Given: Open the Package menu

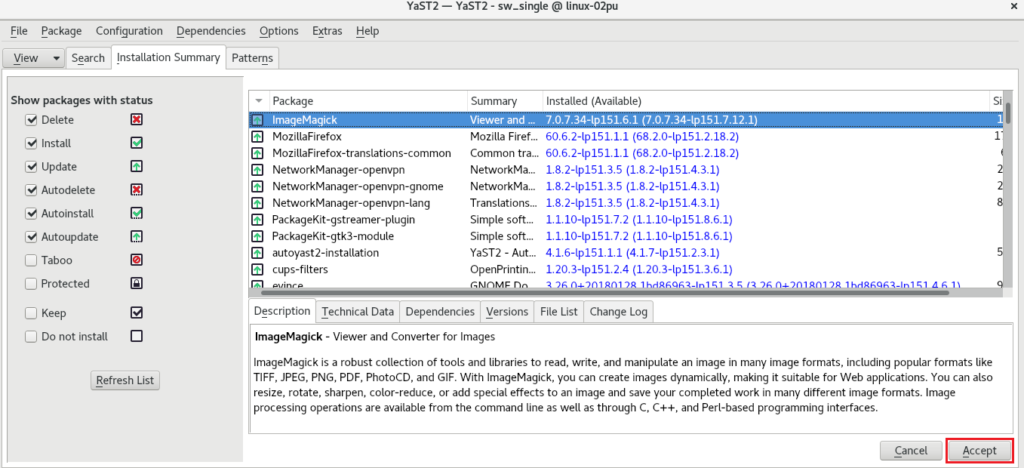Looking at the screenshot, I should pos(61,31).
